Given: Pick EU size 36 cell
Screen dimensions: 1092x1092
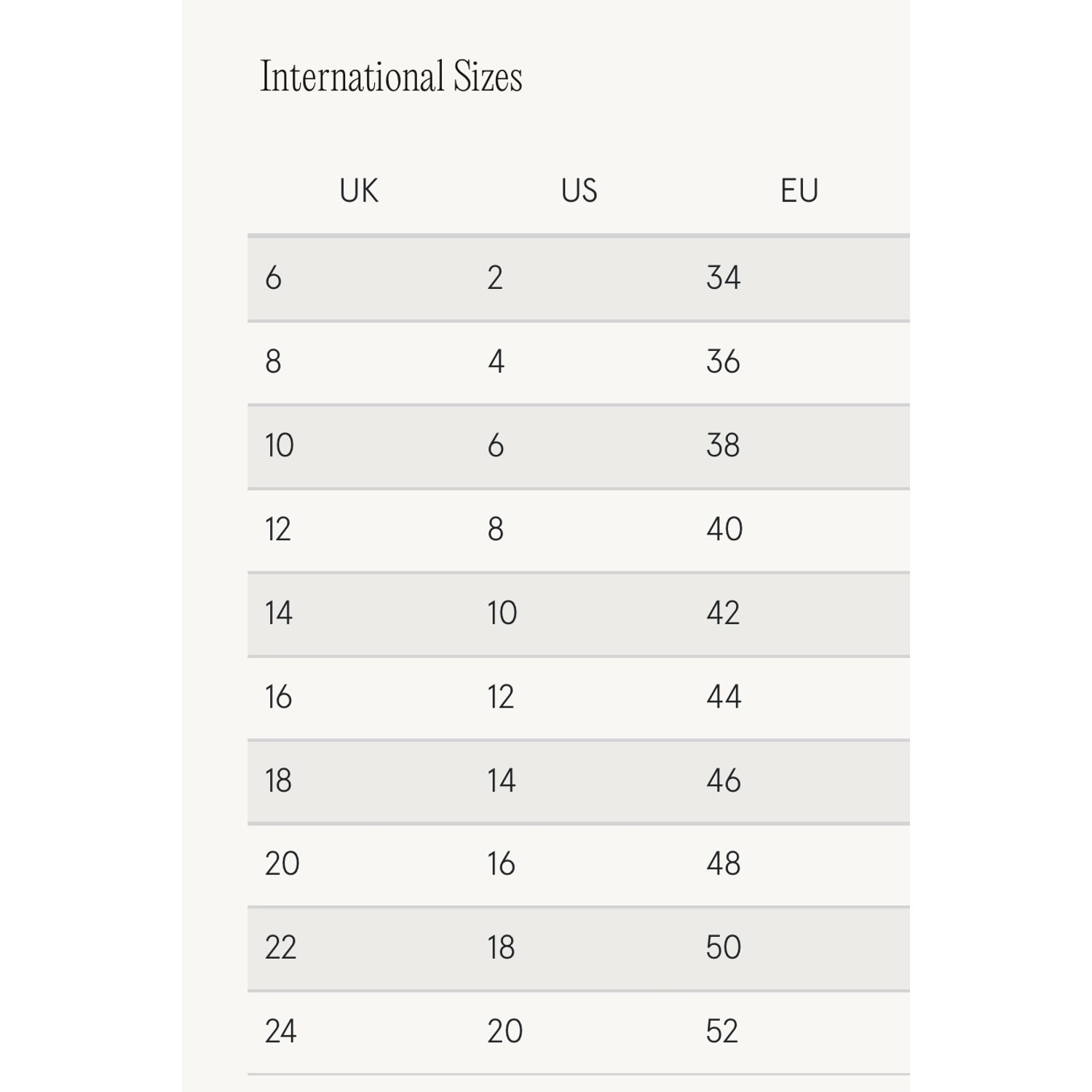Looking at the screenshot, I should 723,362.
